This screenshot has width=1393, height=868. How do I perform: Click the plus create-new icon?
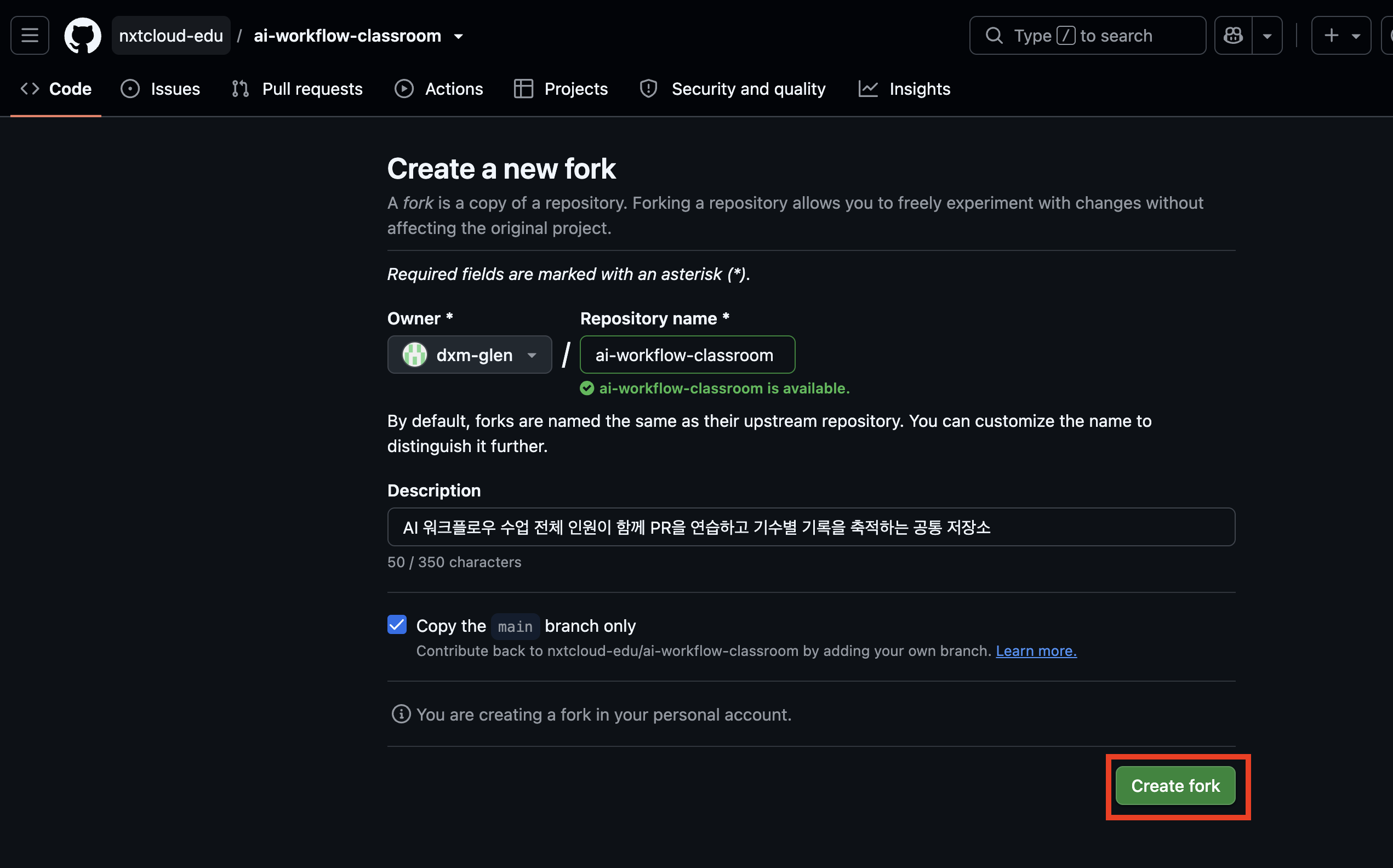[1332, 36]
